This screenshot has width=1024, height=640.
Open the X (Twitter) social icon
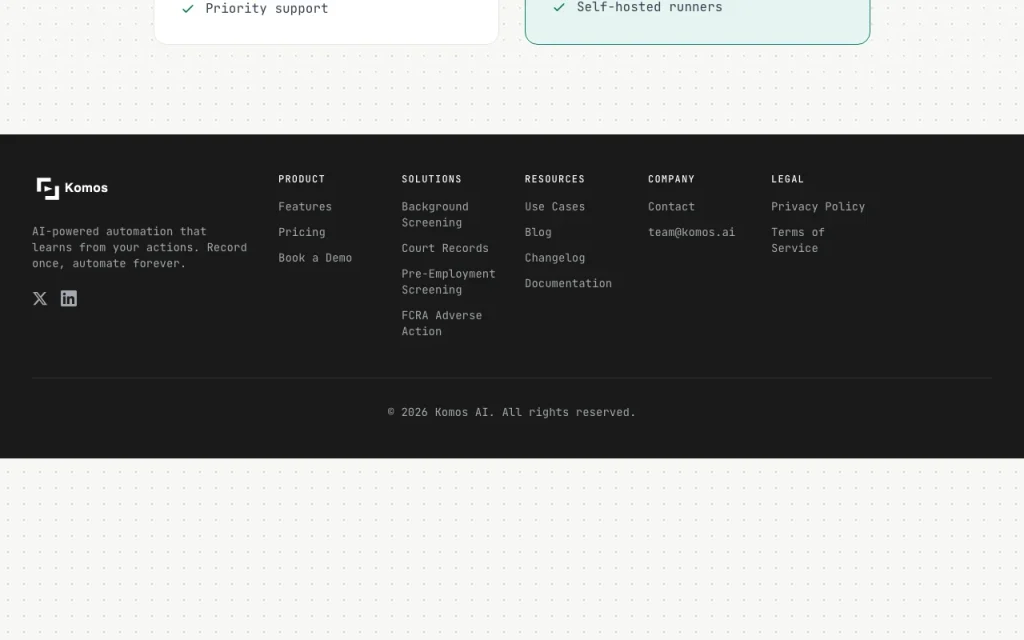[40, 298]
